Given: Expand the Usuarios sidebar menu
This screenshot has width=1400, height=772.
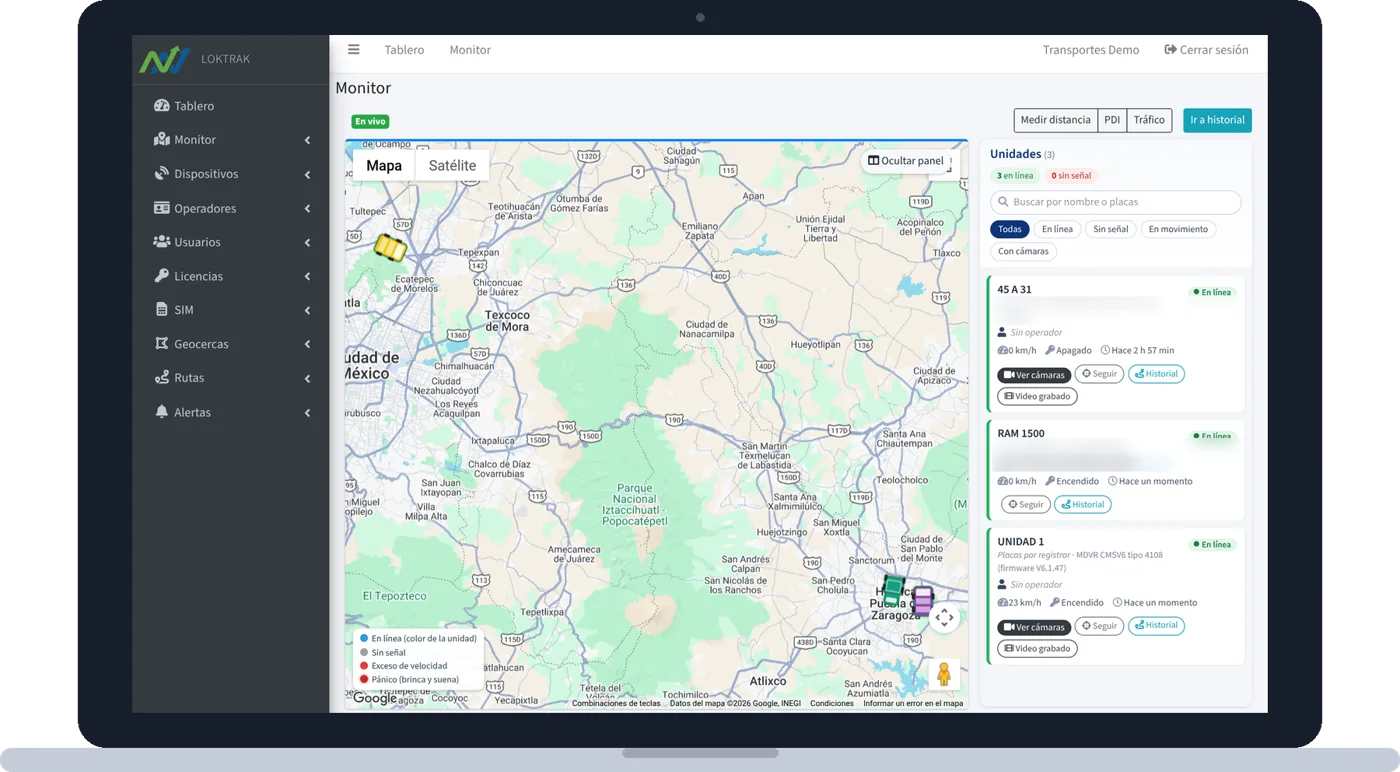Looking at the screenshot, I should pos(231,242).
